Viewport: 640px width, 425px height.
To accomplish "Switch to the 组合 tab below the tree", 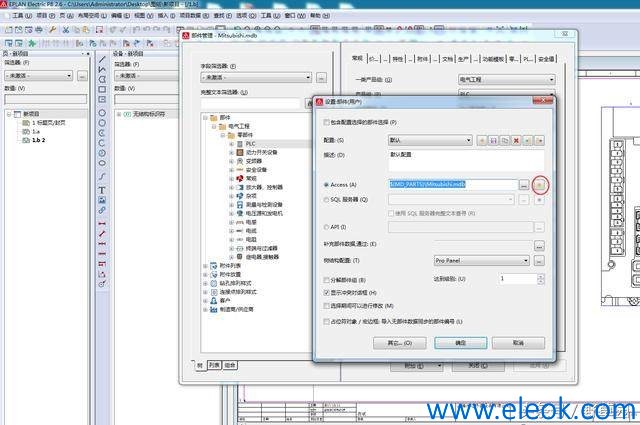I will click(x=230, y=365).
